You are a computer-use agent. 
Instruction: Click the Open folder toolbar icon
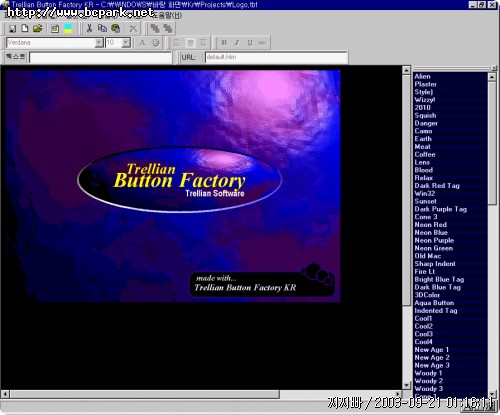click(x=38, y=29)
